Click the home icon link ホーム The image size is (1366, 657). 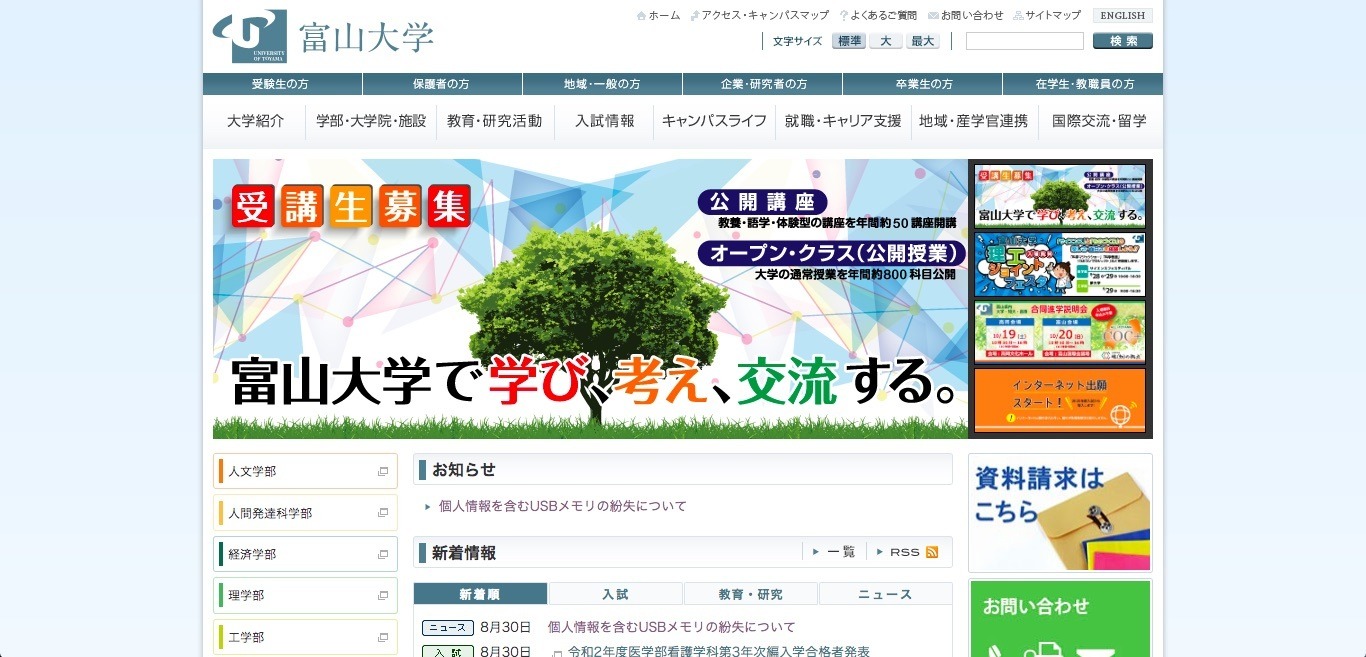click(x=658, y=16)
